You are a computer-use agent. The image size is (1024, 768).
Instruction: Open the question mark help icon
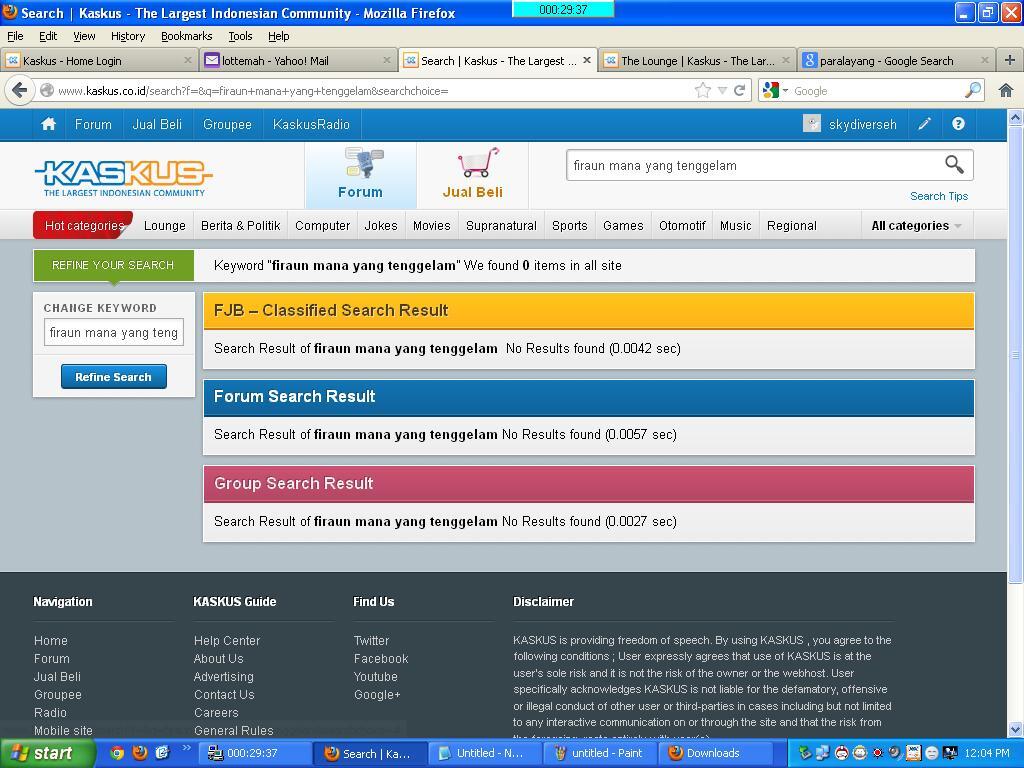pos(958,124)
